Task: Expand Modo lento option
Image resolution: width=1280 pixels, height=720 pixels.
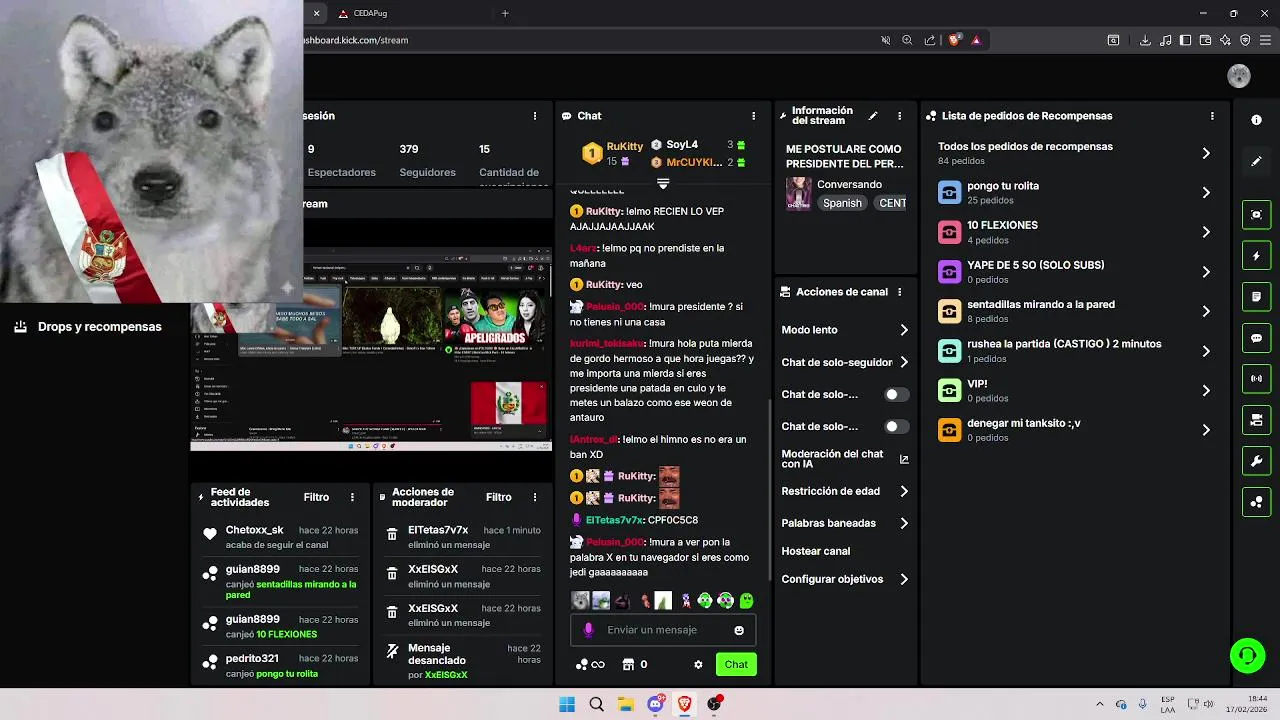Action: pos(904,330)
